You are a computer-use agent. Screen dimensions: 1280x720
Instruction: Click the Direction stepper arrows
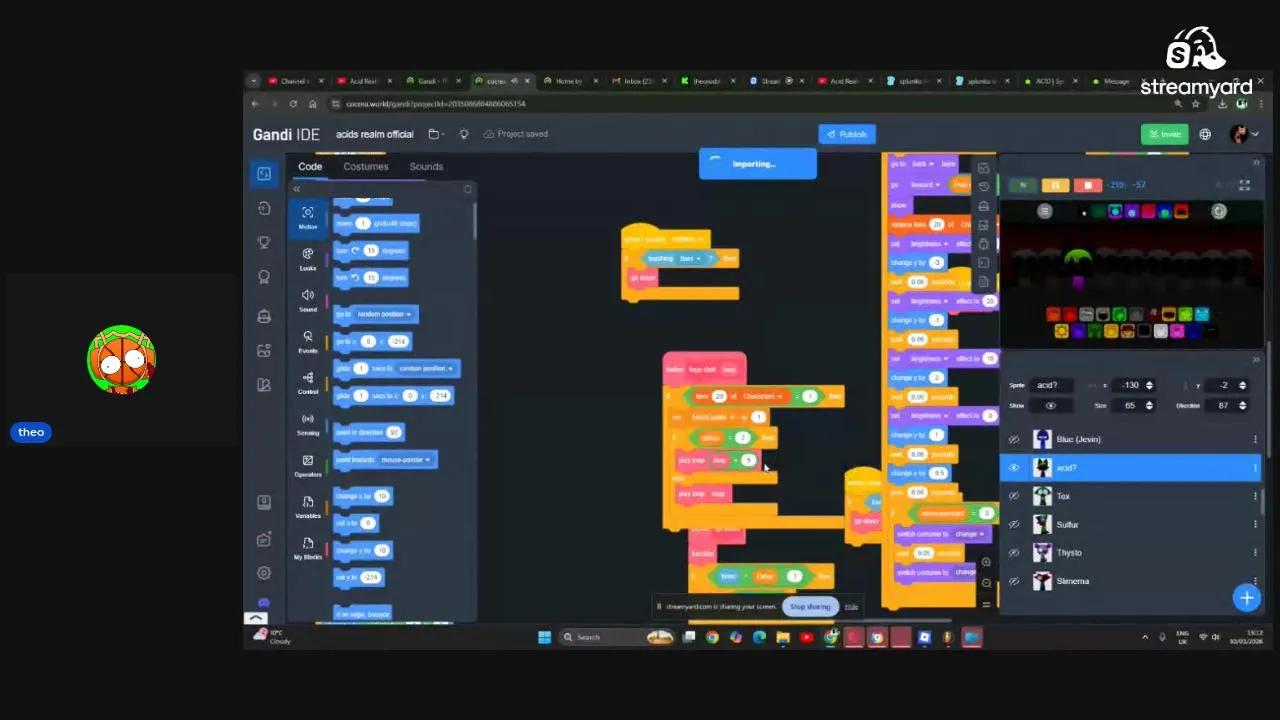pos(1242,406)
